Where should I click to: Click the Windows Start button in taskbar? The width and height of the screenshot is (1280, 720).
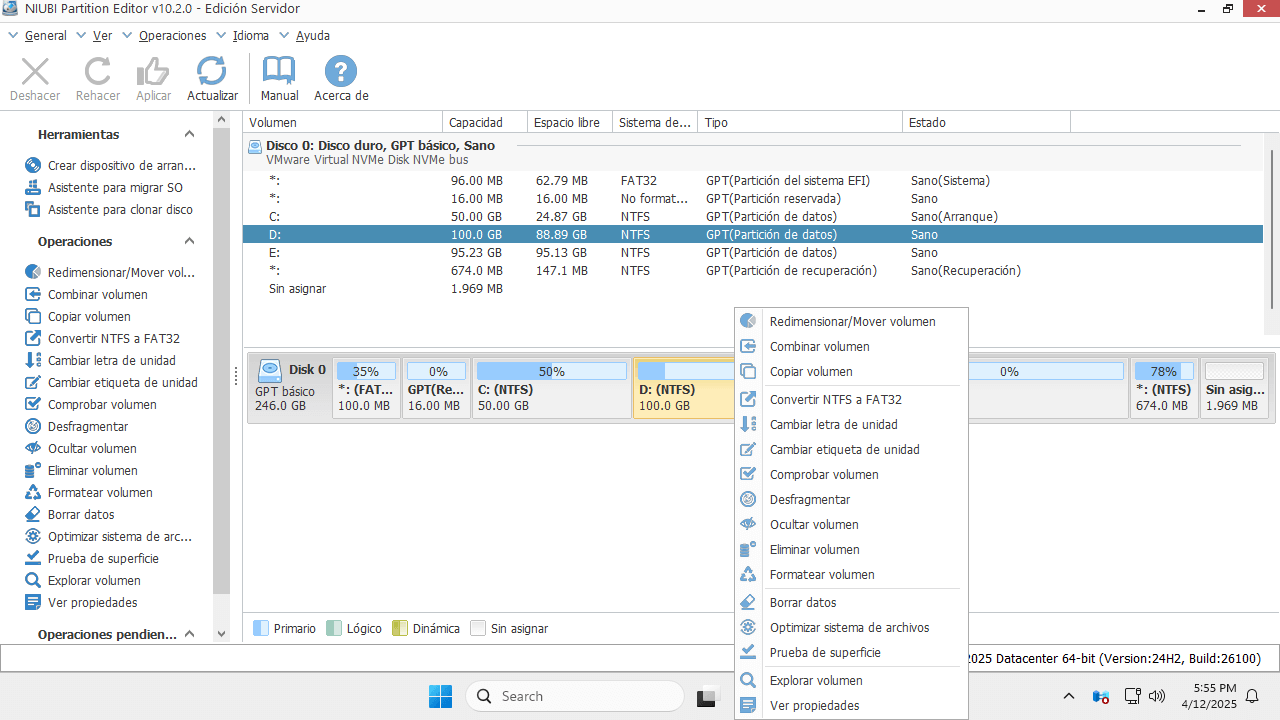[440, 696]
